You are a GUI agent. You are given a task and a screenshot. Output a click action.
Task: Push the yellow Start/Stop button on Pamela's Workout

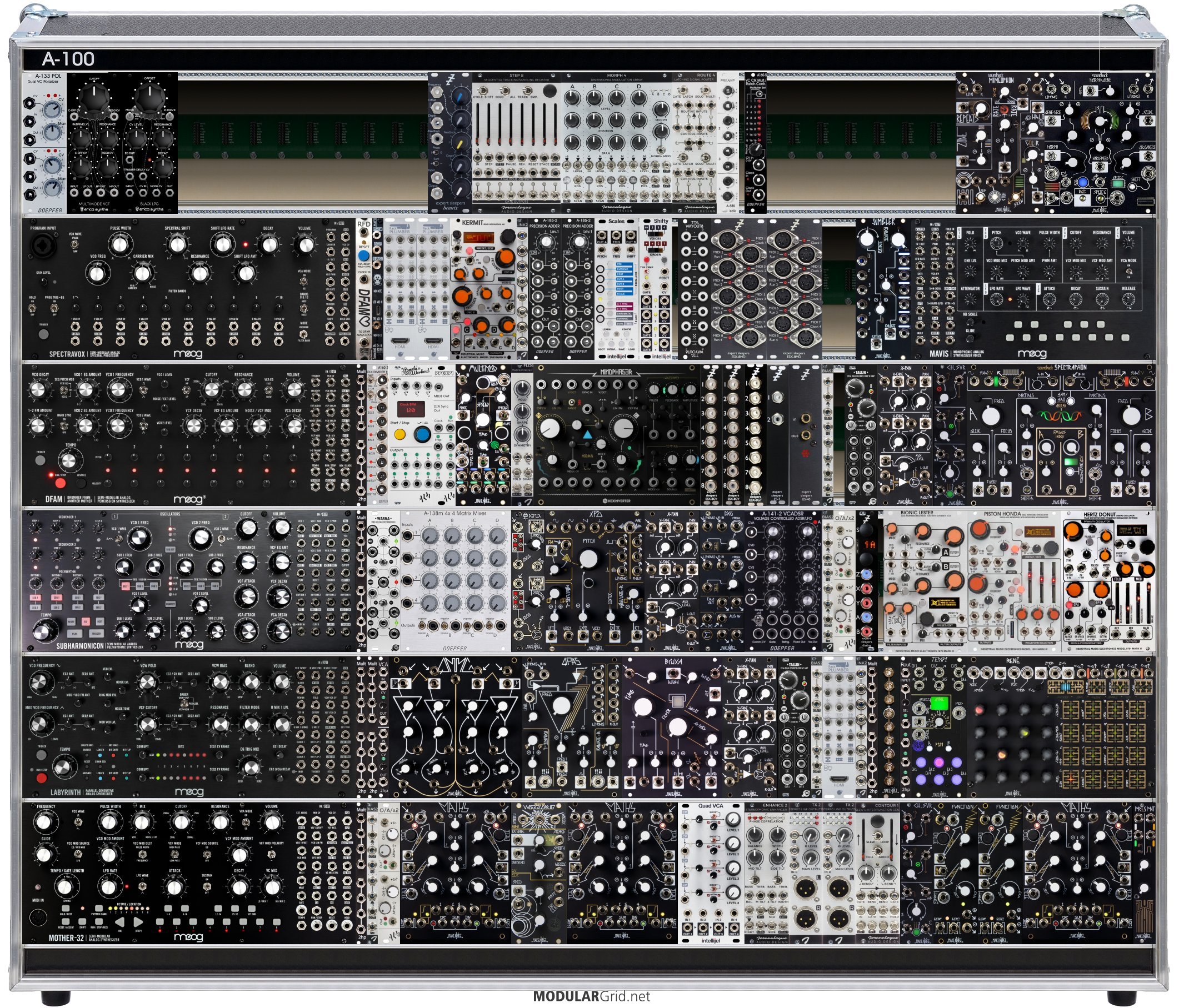(x=400, y=435)
